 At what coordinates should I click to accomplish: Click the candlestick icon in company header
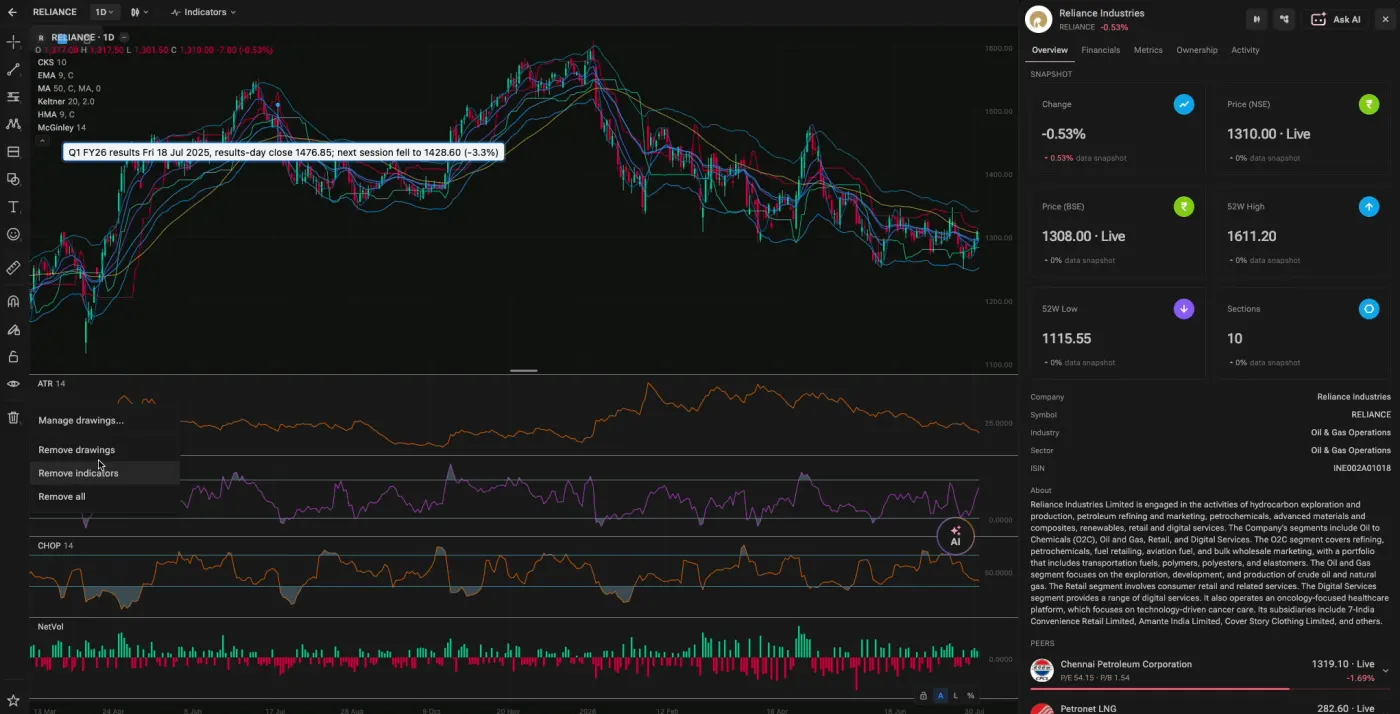click(1257, 19)
